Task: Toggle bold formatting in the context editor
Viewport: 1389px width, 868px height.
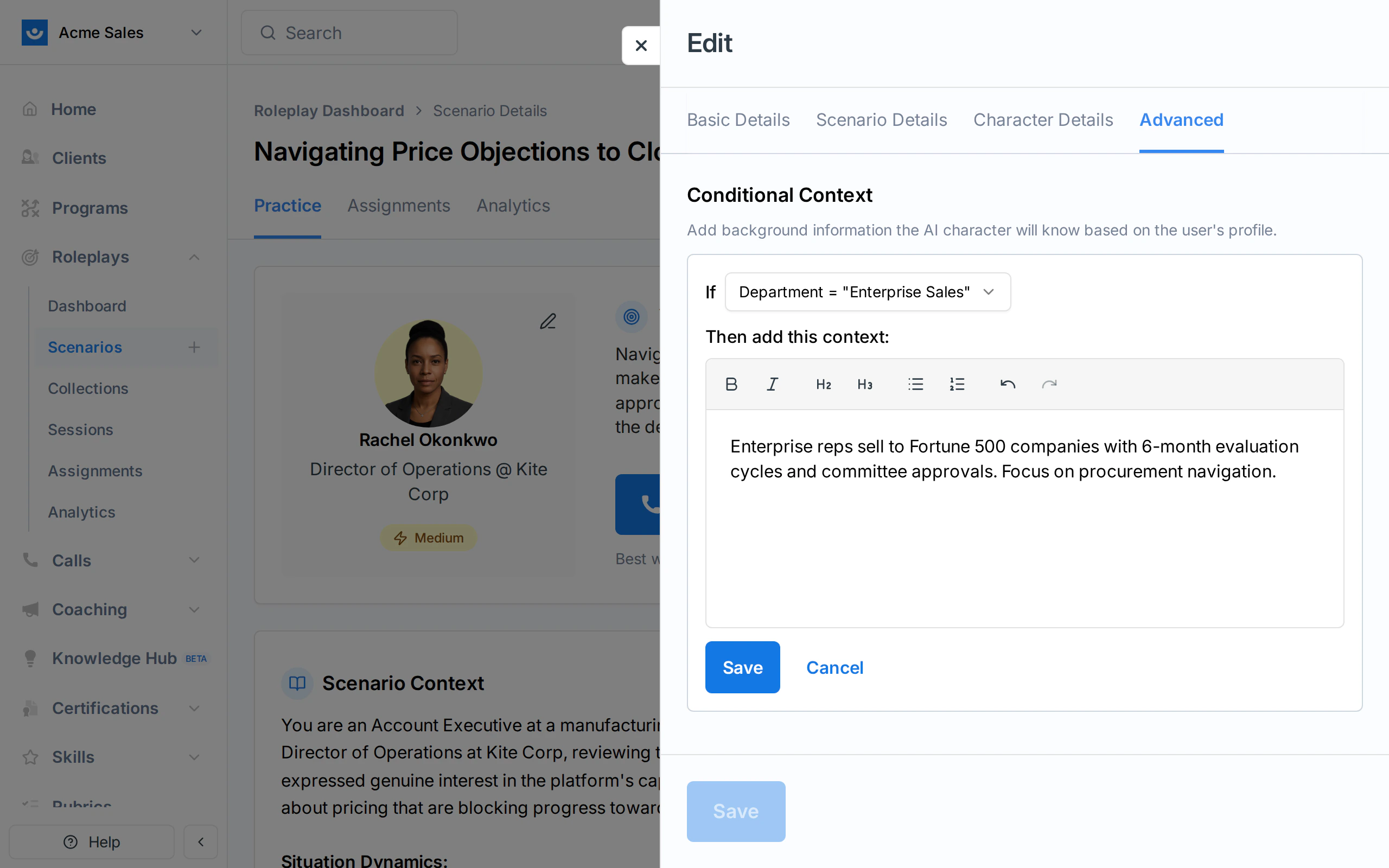Action: coord(731,384)
